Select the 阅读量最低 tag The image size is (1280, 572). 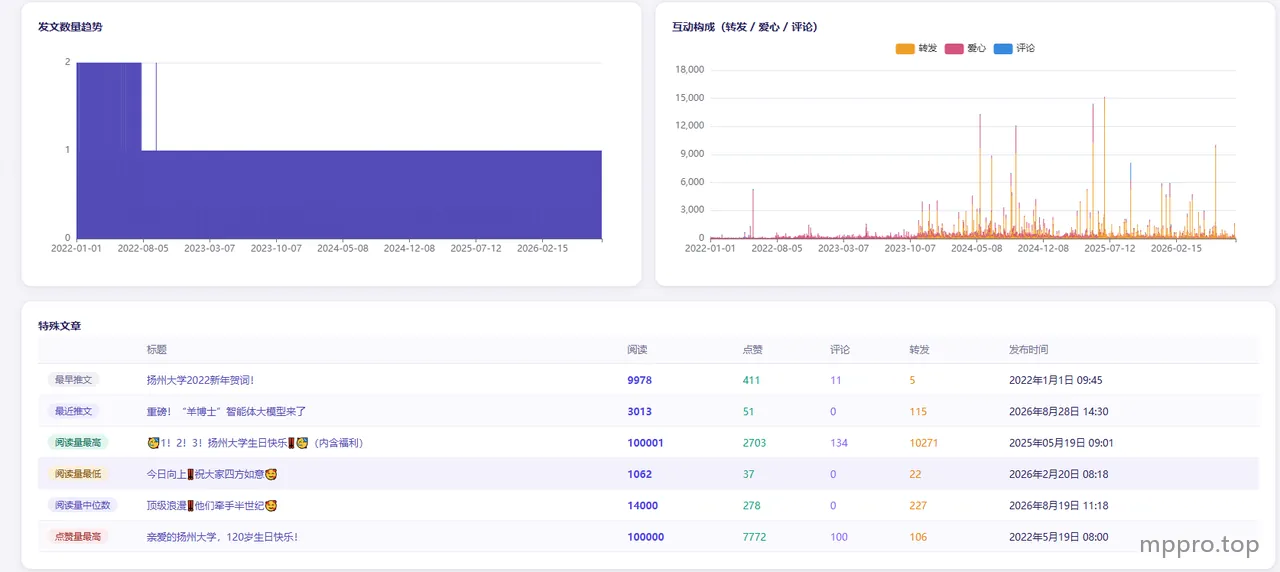[78, 474]
